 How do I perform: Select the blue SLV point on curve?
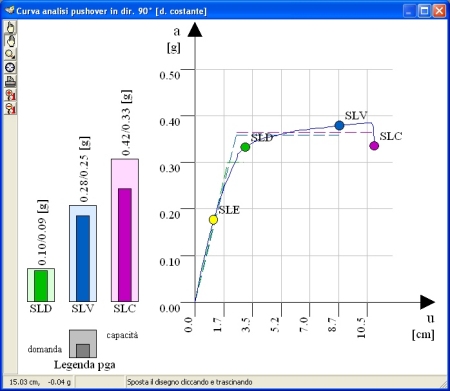(339, 125)
